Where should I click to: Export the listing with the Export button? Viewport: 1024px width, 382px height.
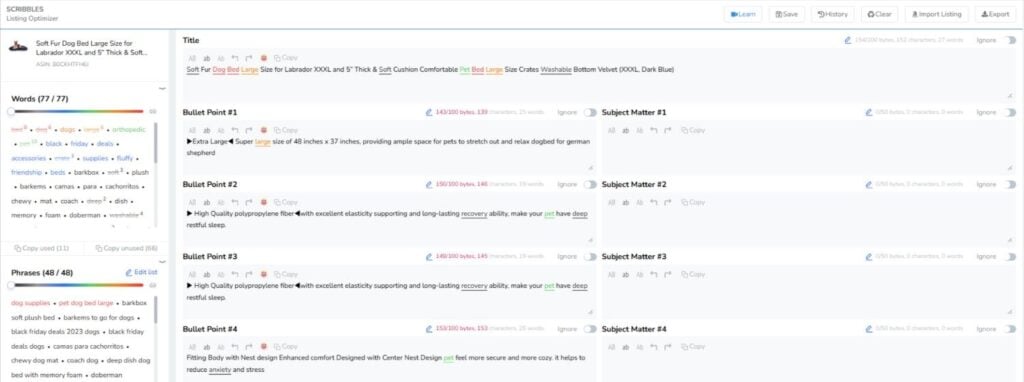point(995,14)
